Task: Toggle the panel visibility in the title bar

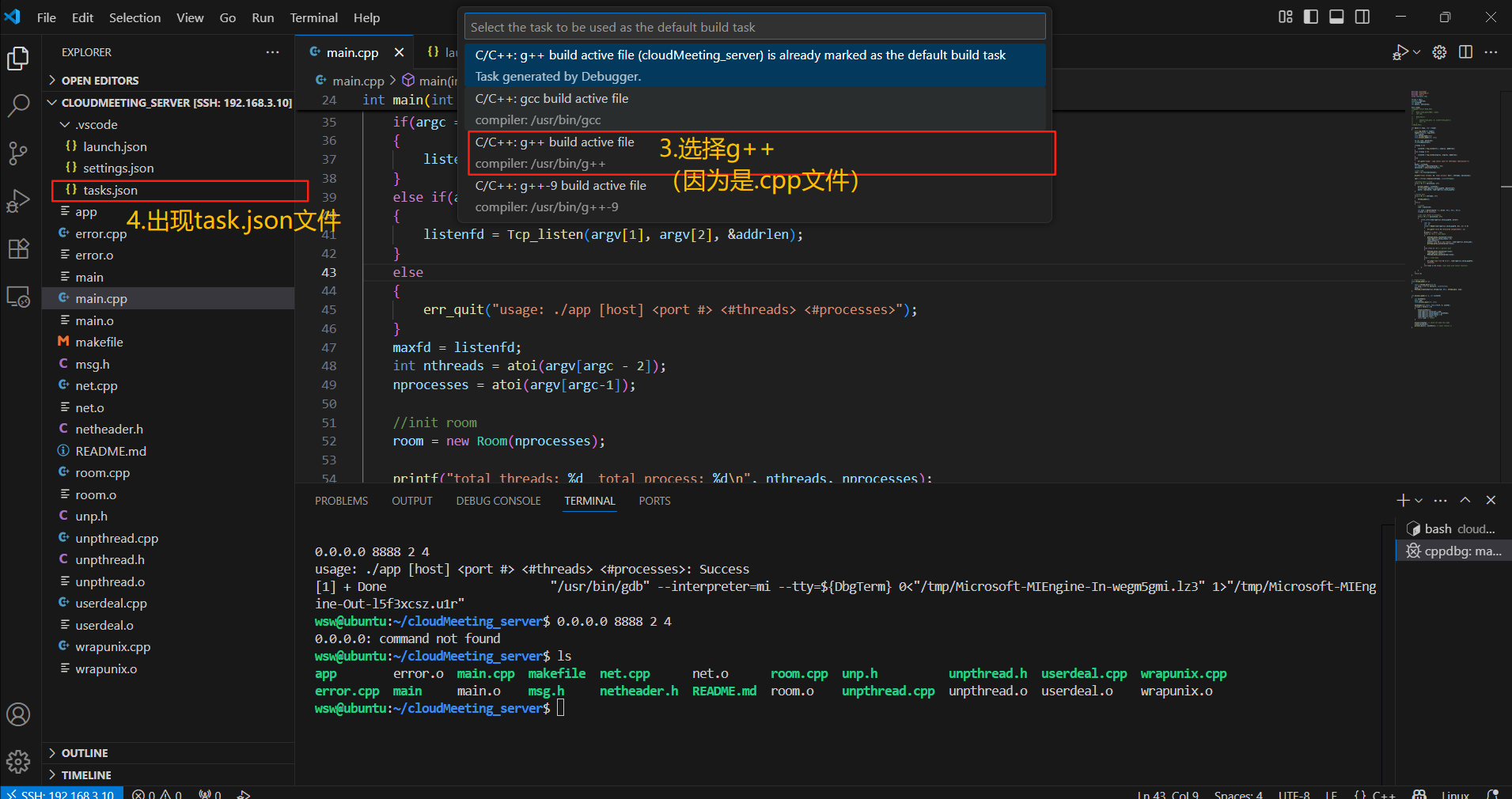Action: 1336,17
